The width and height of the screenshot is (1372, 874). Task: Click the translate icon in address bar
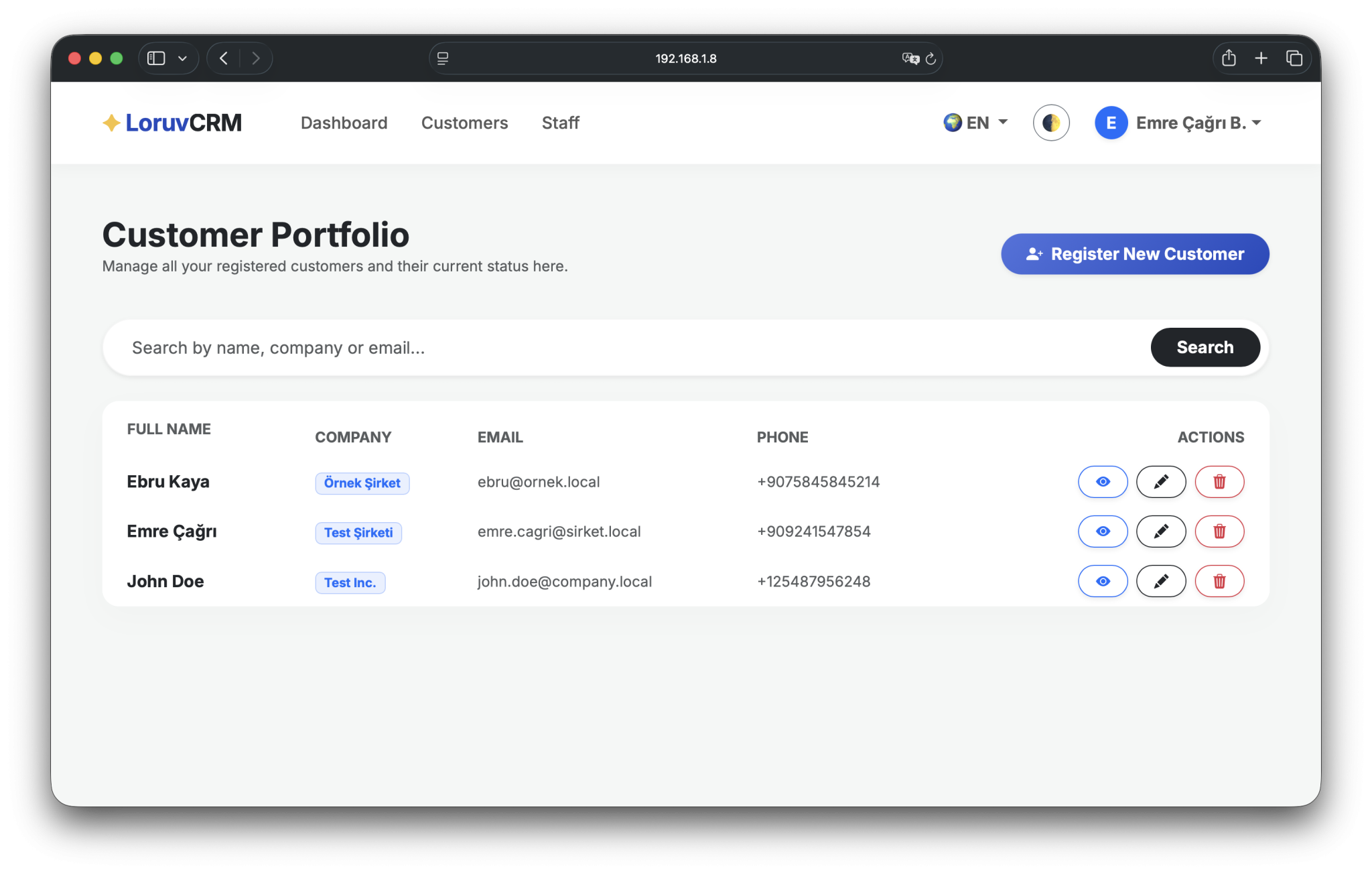click(x=910, y=59)
